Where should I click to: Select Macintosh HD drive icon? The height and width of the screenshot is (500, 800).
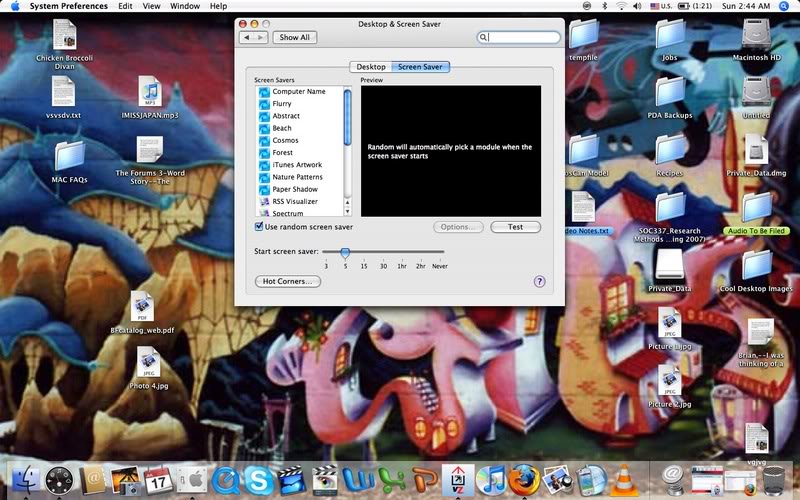(x=757, y=40)
